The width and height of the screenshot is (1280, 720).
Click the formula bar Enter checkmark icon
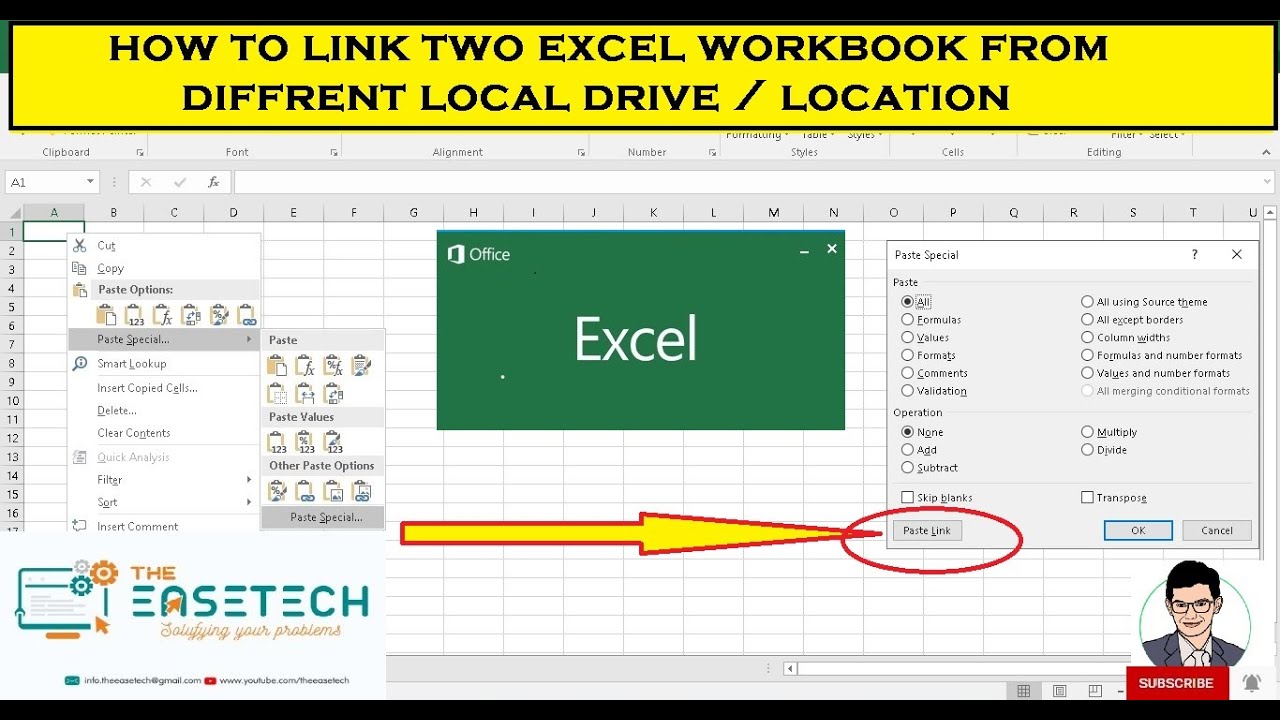[180, 182]
